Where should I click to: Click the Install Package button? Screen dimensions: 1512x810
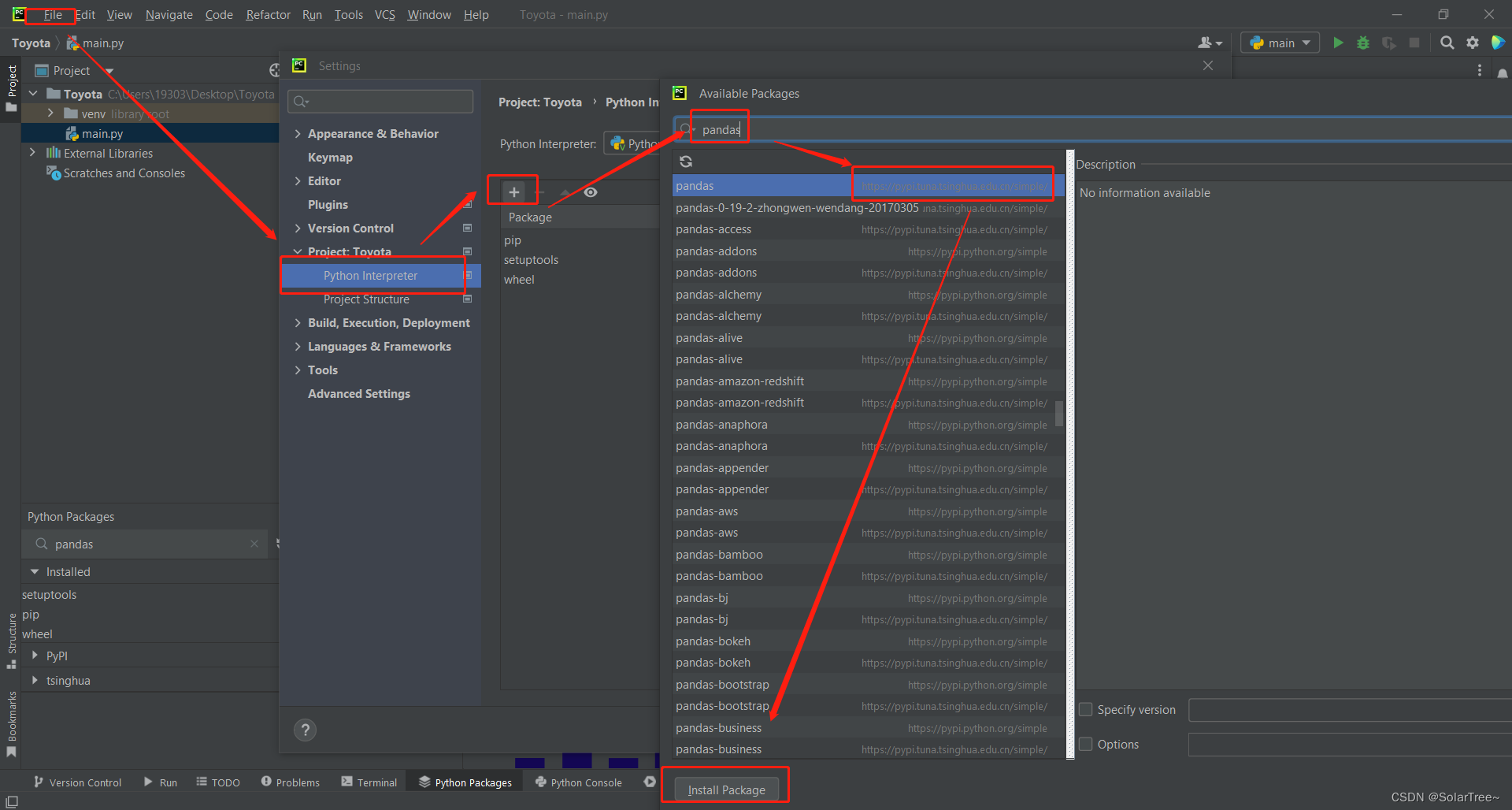(x=726, y=790)
